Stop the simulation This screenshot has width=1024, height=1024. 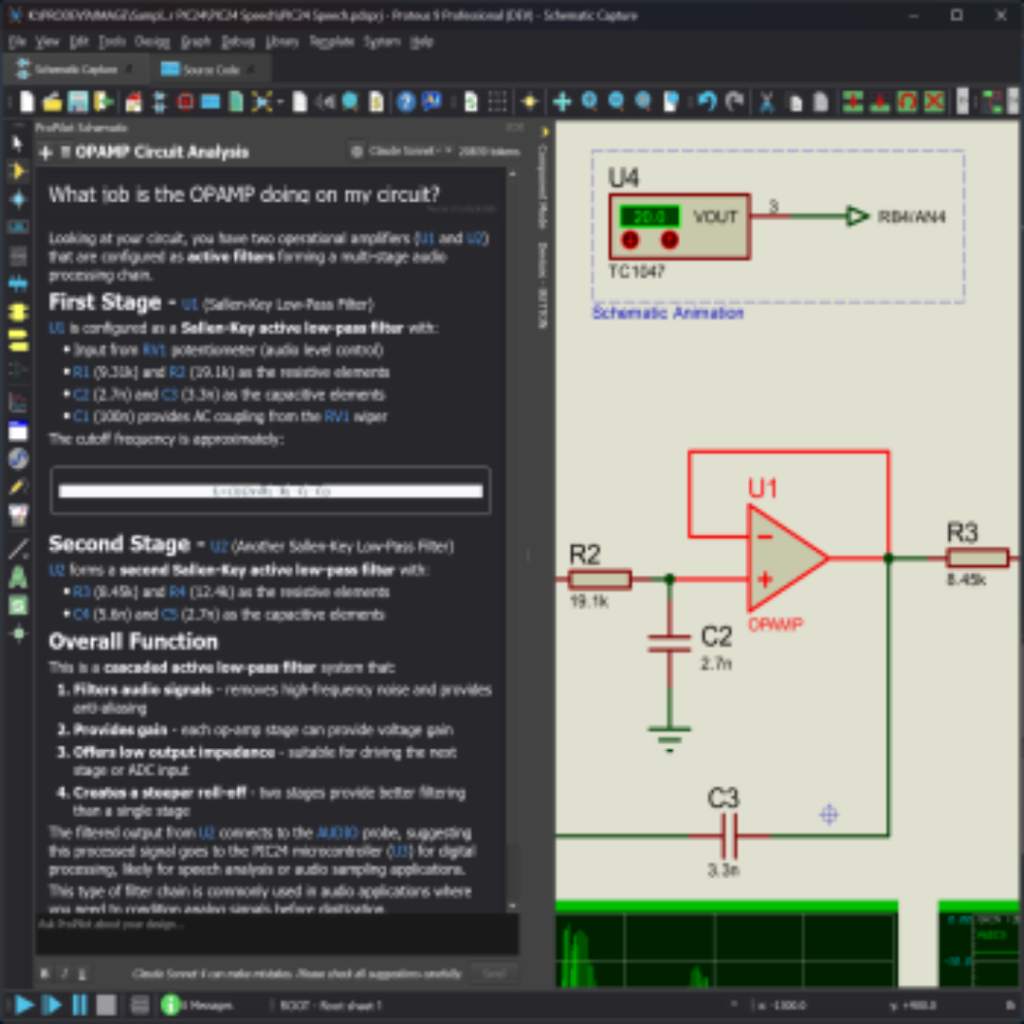pyautogui.click(x=106, y=1005)
